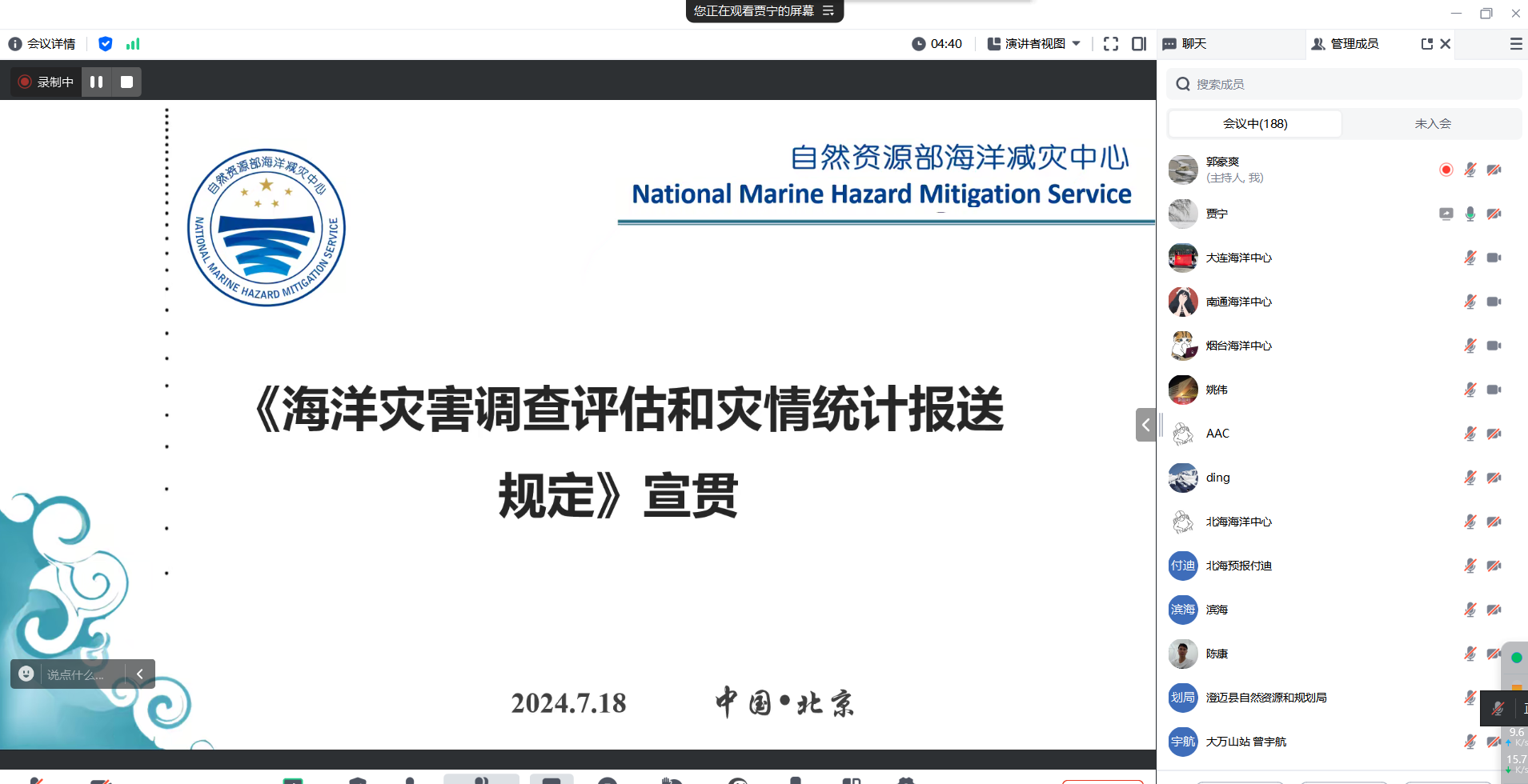Click camera icon for AAC

pos(1494,434)
